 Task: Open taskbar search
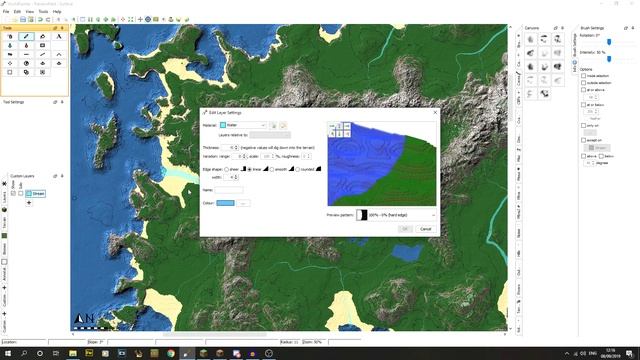tap(24, 353)
